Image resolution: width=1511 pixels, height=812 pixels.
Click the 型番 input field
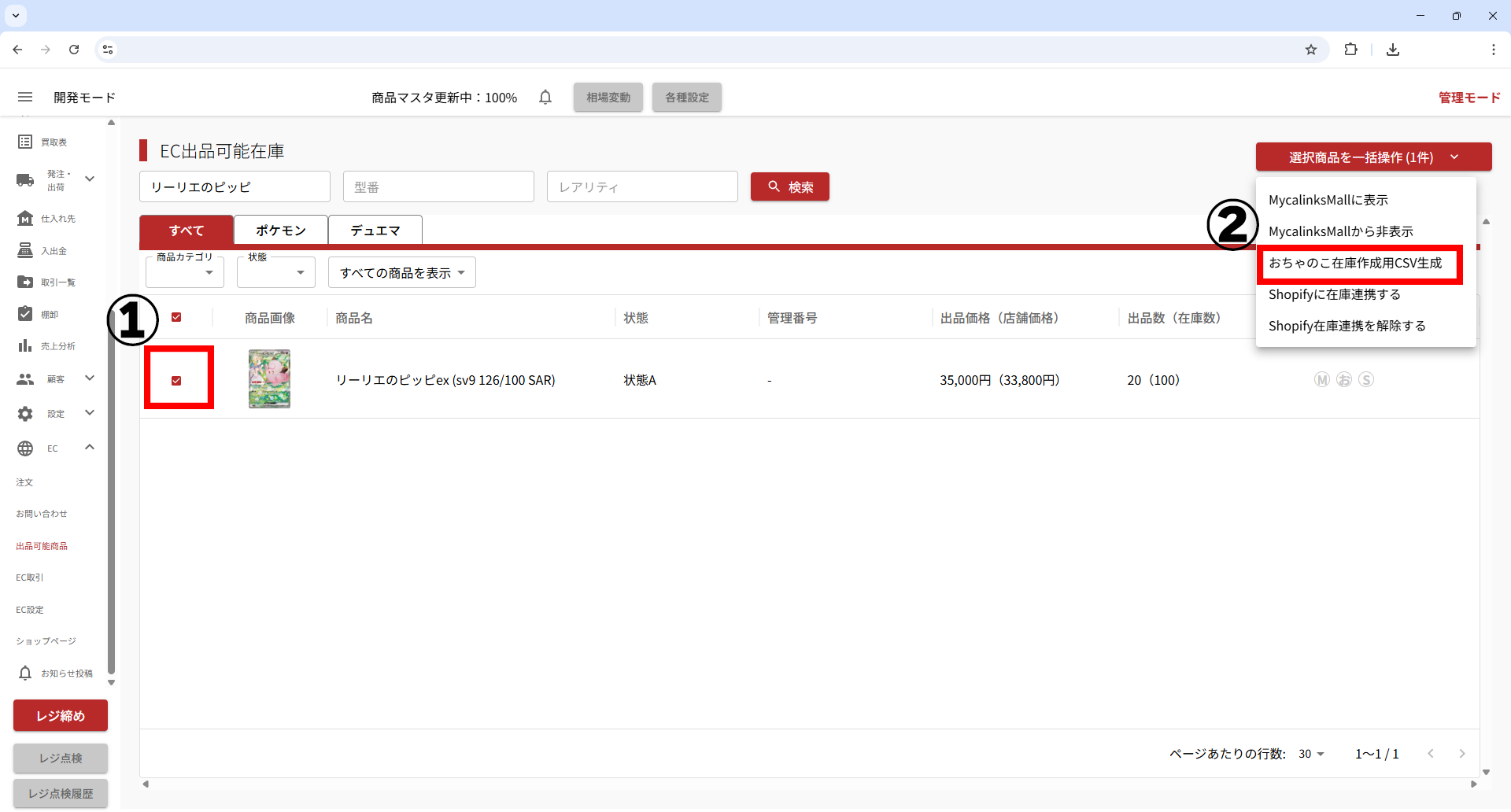(x=438, y=187)
